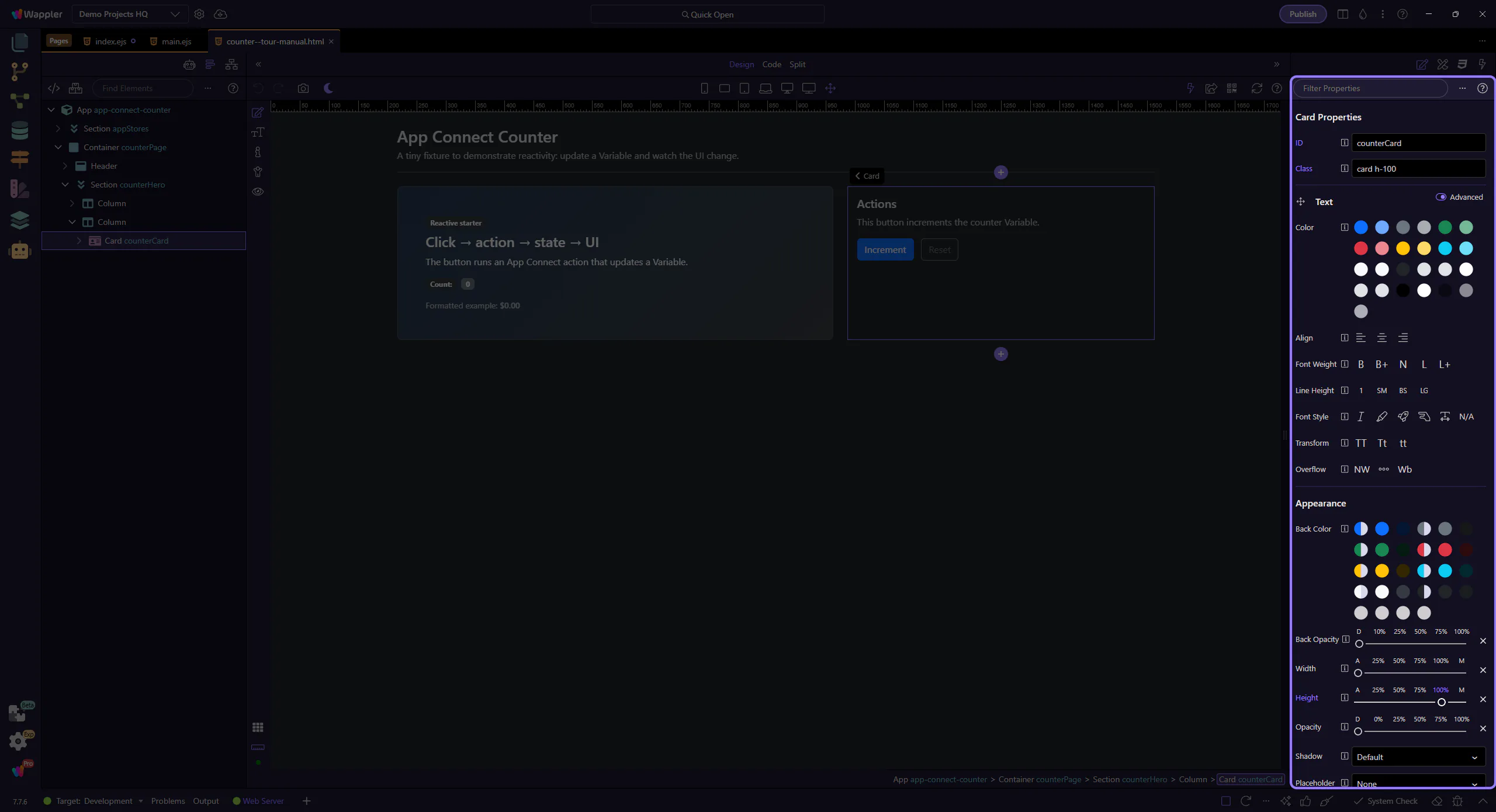This screenshot has width=1496, height=812.
Task: Open the Git branch icon in left sidebar
Action: [x=19, y=71]
